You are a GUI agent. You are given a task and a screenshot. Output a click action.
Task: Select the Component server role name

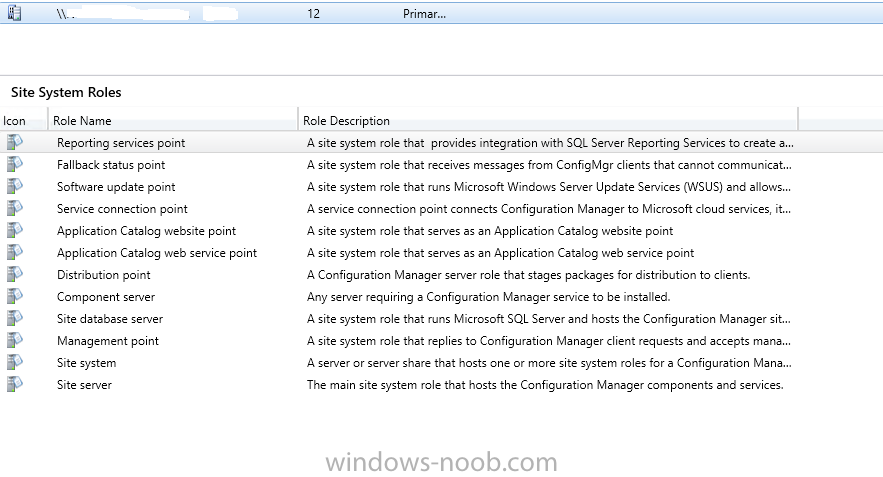point(106,297)
